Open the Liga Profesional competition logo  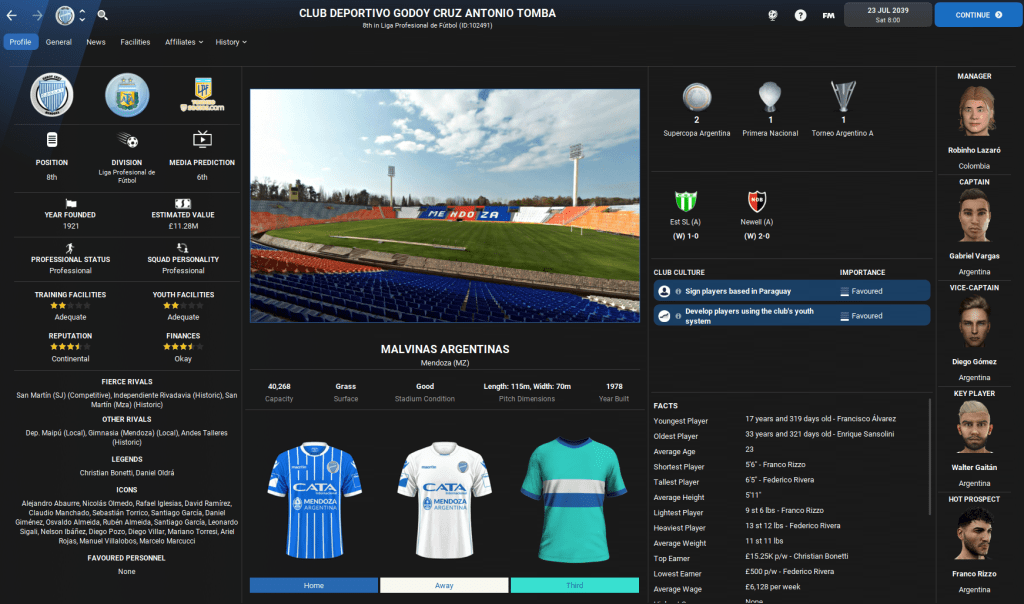click(202, 95)
